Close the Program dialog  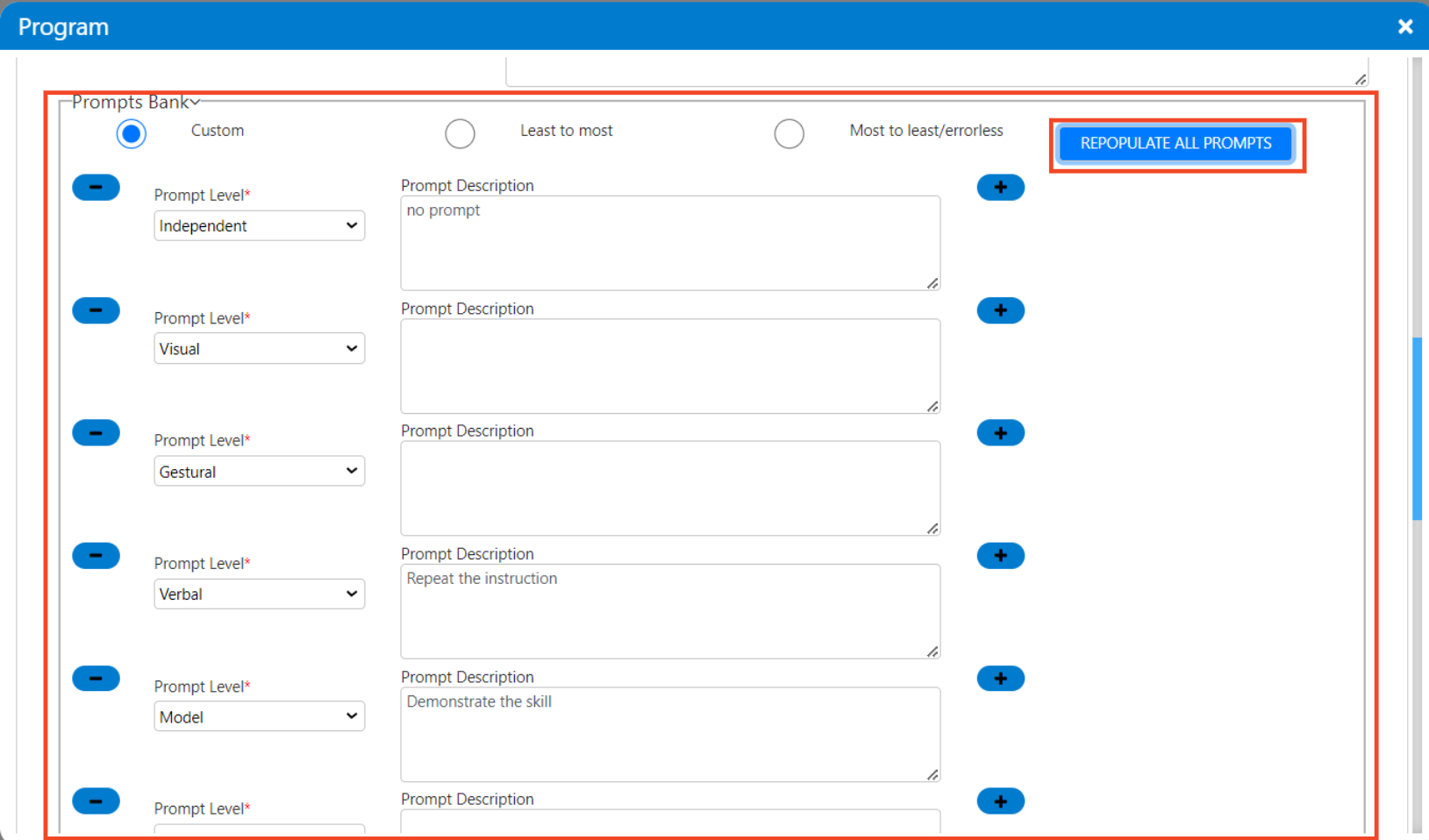(x=1404, y=26)
